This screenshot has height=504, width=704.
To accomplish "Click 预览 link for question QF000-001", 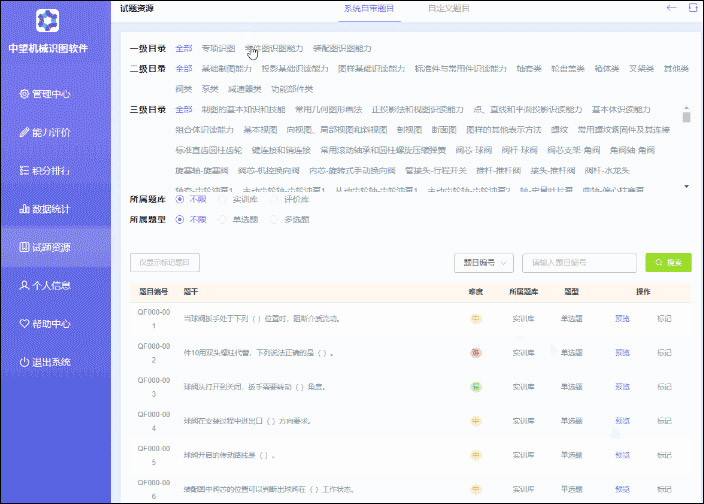I will tap(622, 318).
